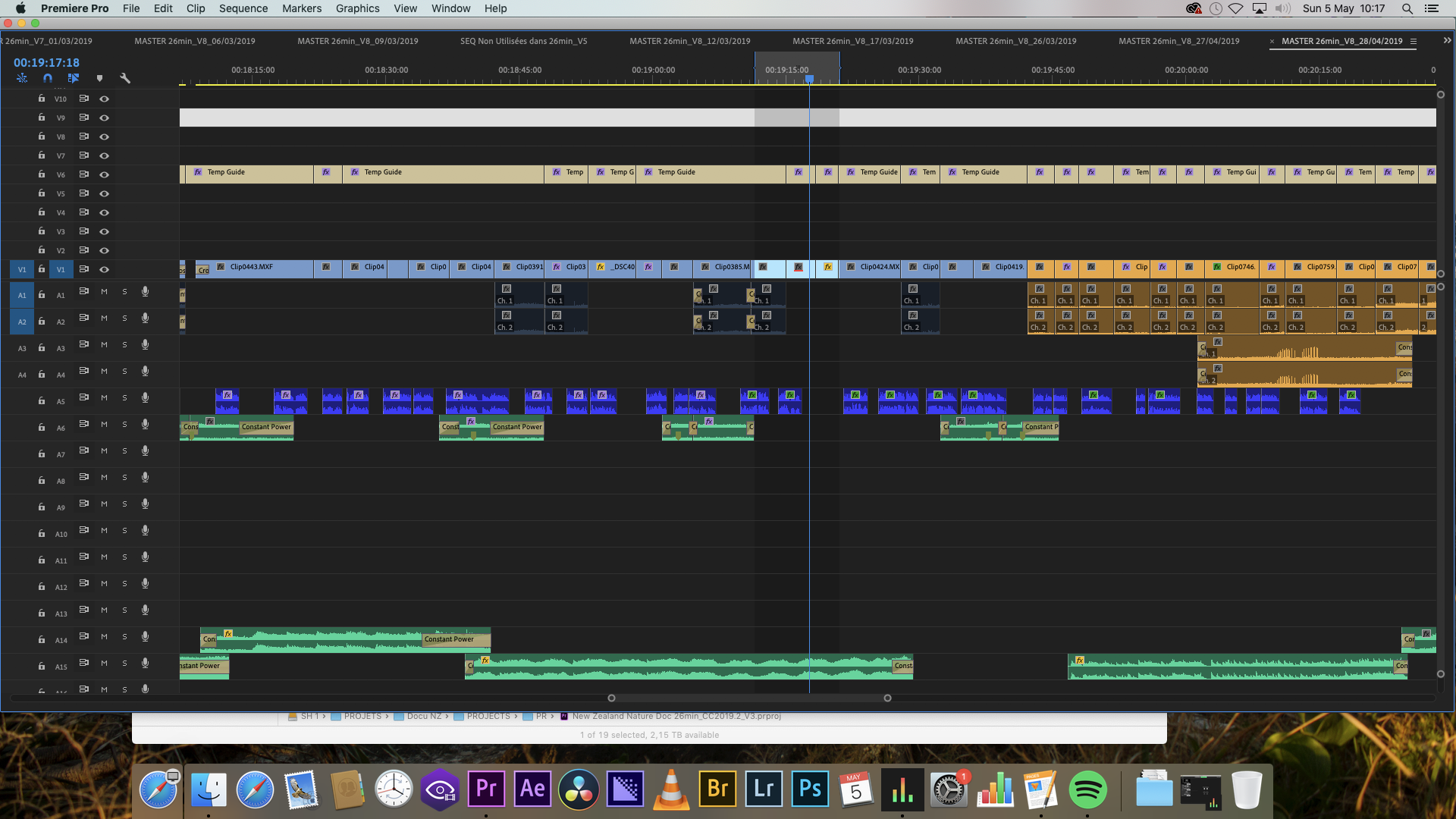Click the Add Marker icon
1456x819 pixels.
[x=99, y=78]
